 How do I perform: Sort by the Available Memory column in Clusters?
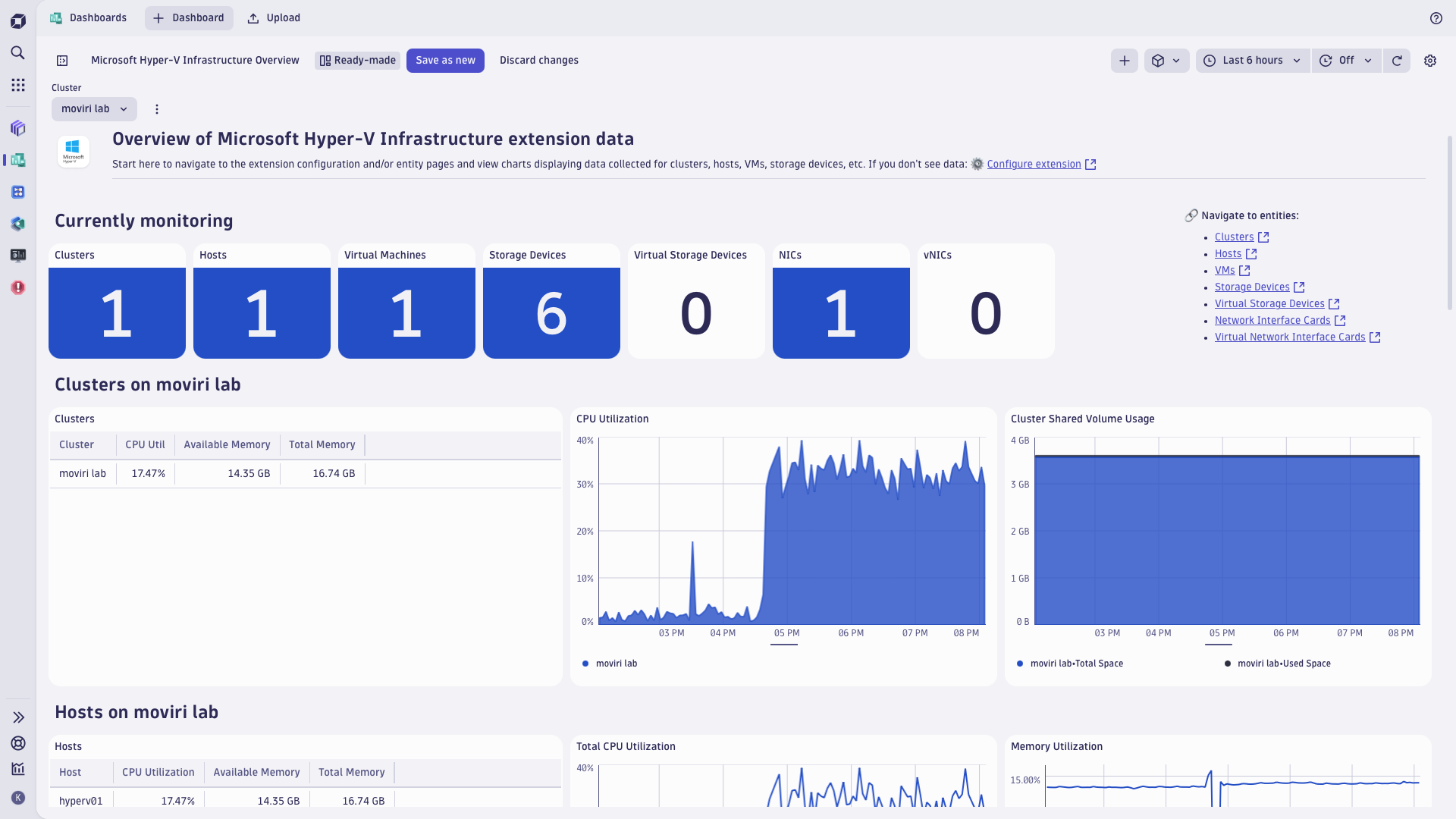tap(227, 445)
